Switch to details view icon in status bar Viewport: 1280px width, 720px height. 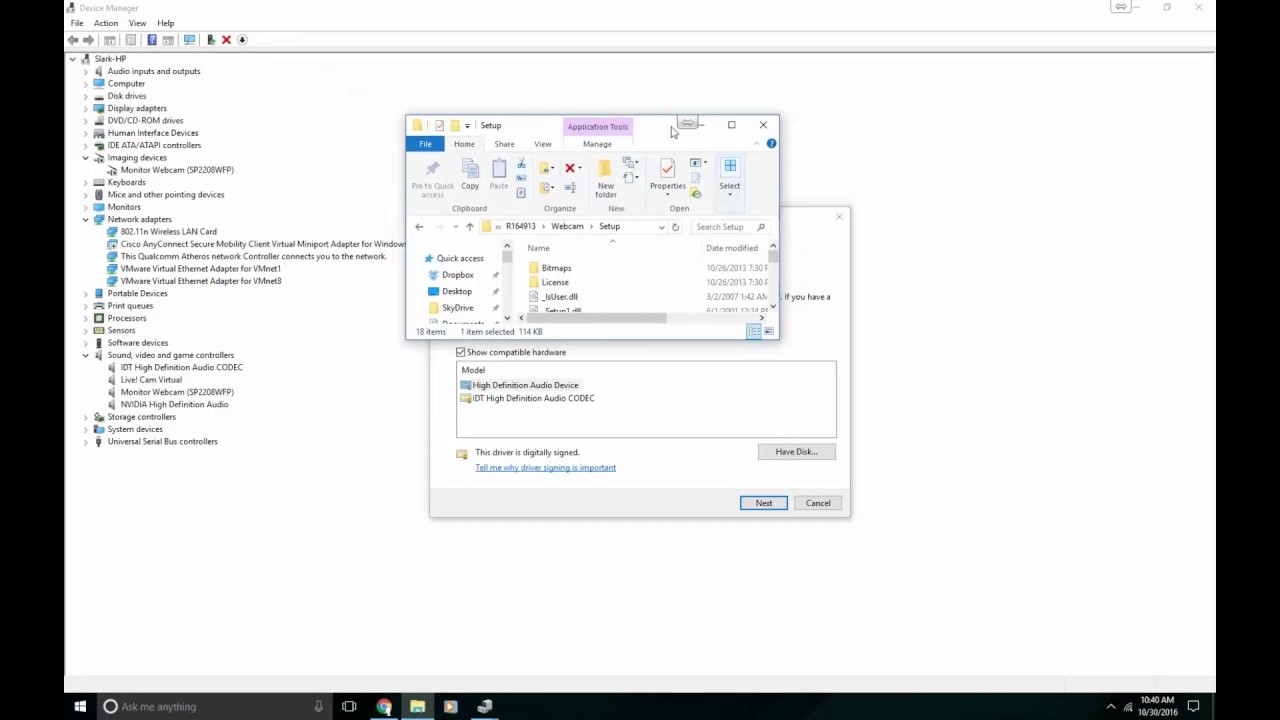pyautogui.click(x=754, y=331)
